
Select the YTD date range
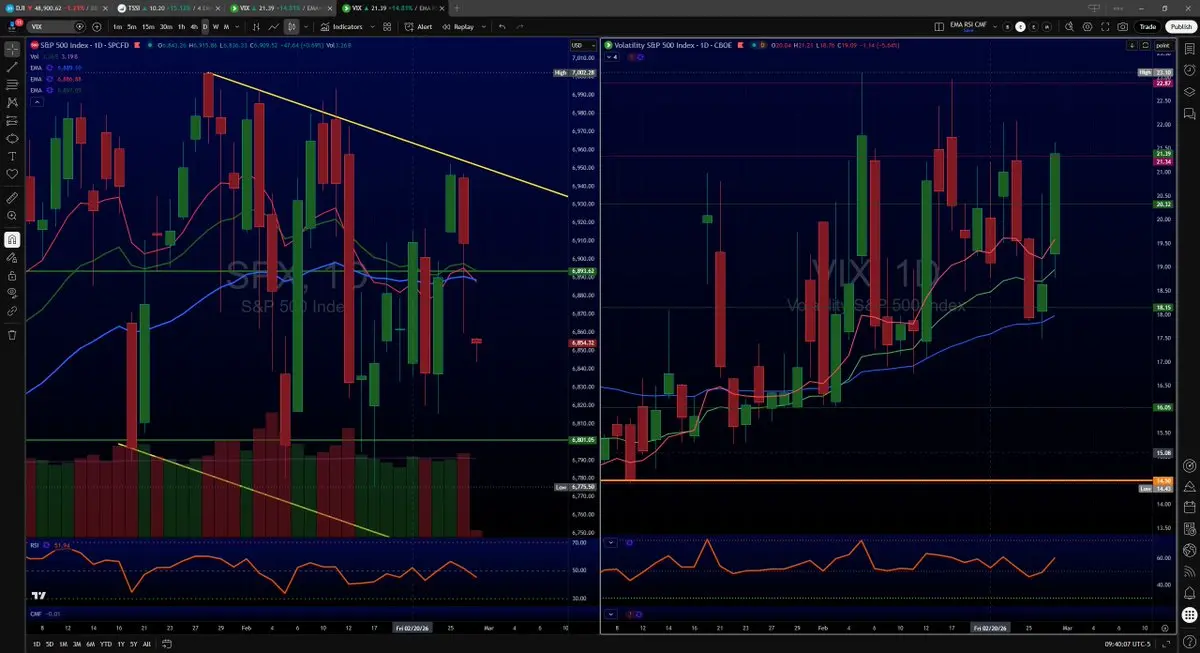coord(105,645)
